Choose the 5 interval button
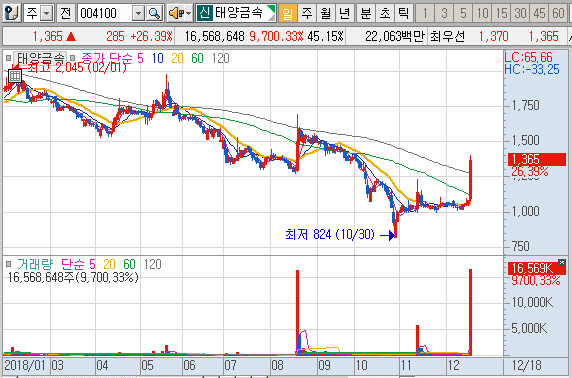 (x=463, y=14)
